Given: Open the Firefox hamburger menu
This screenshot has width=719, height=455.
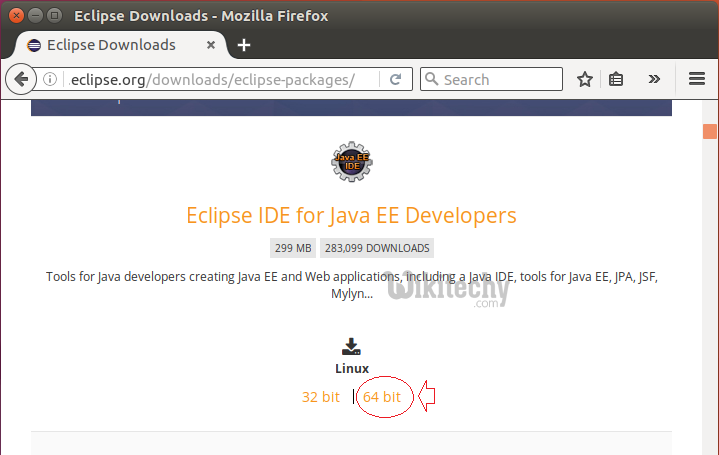Looking at the screenshot, I should pos(697,80).
